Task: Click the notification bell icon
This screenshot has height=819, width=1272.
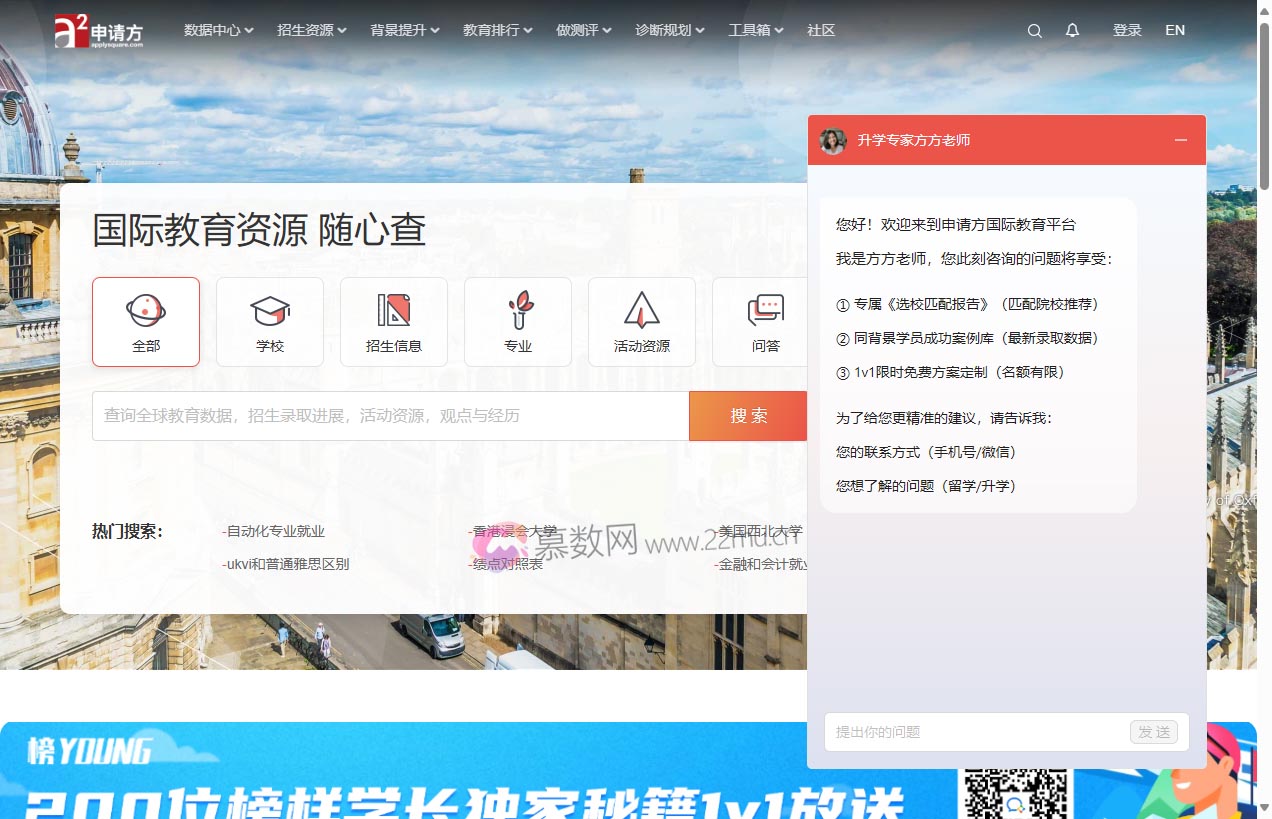Action: (x=1072, y=31)
